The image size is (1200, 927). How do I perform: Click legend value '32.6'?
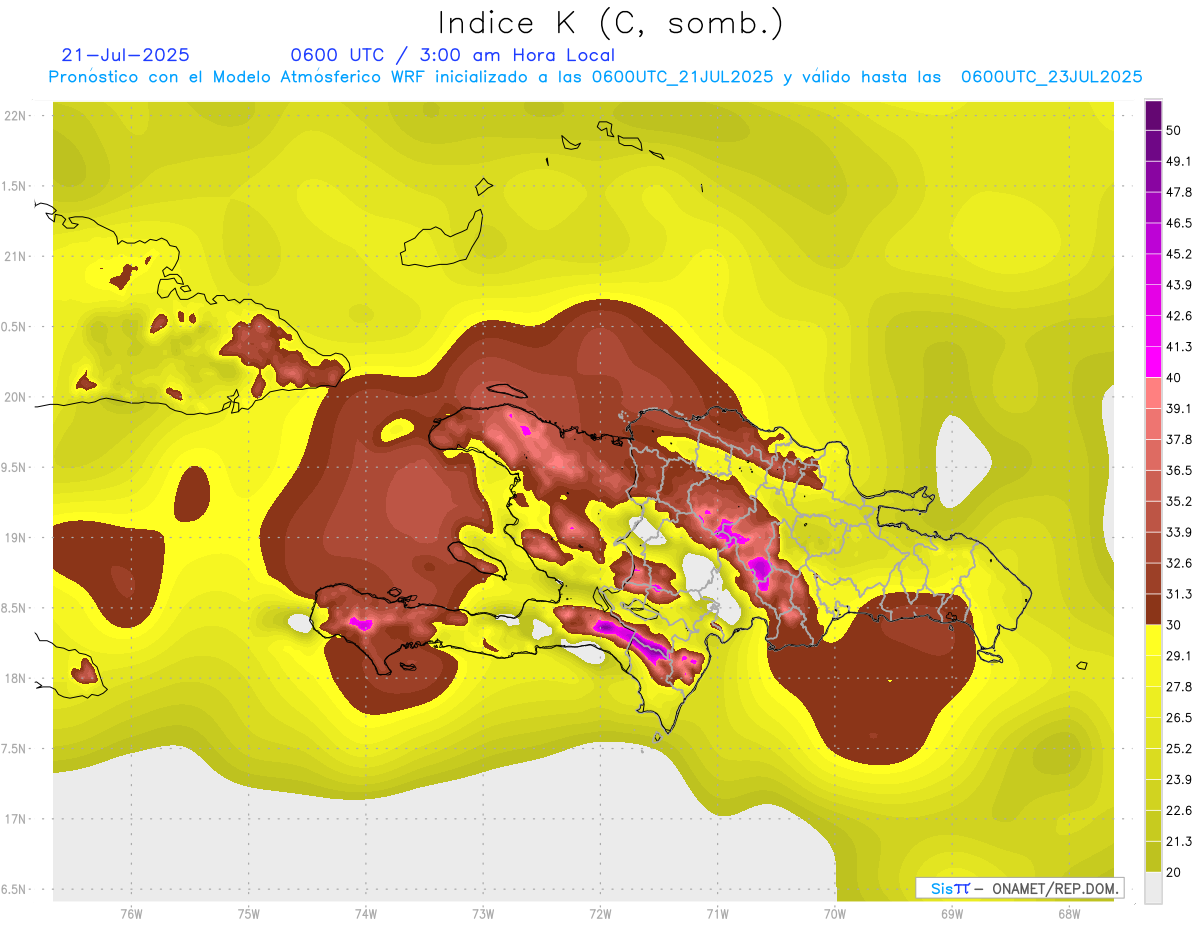pos(1178,563)
